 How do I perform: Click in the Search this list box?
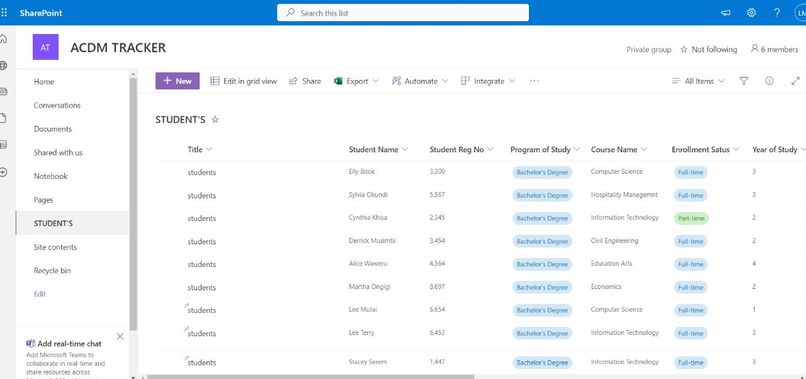point(402,13)
